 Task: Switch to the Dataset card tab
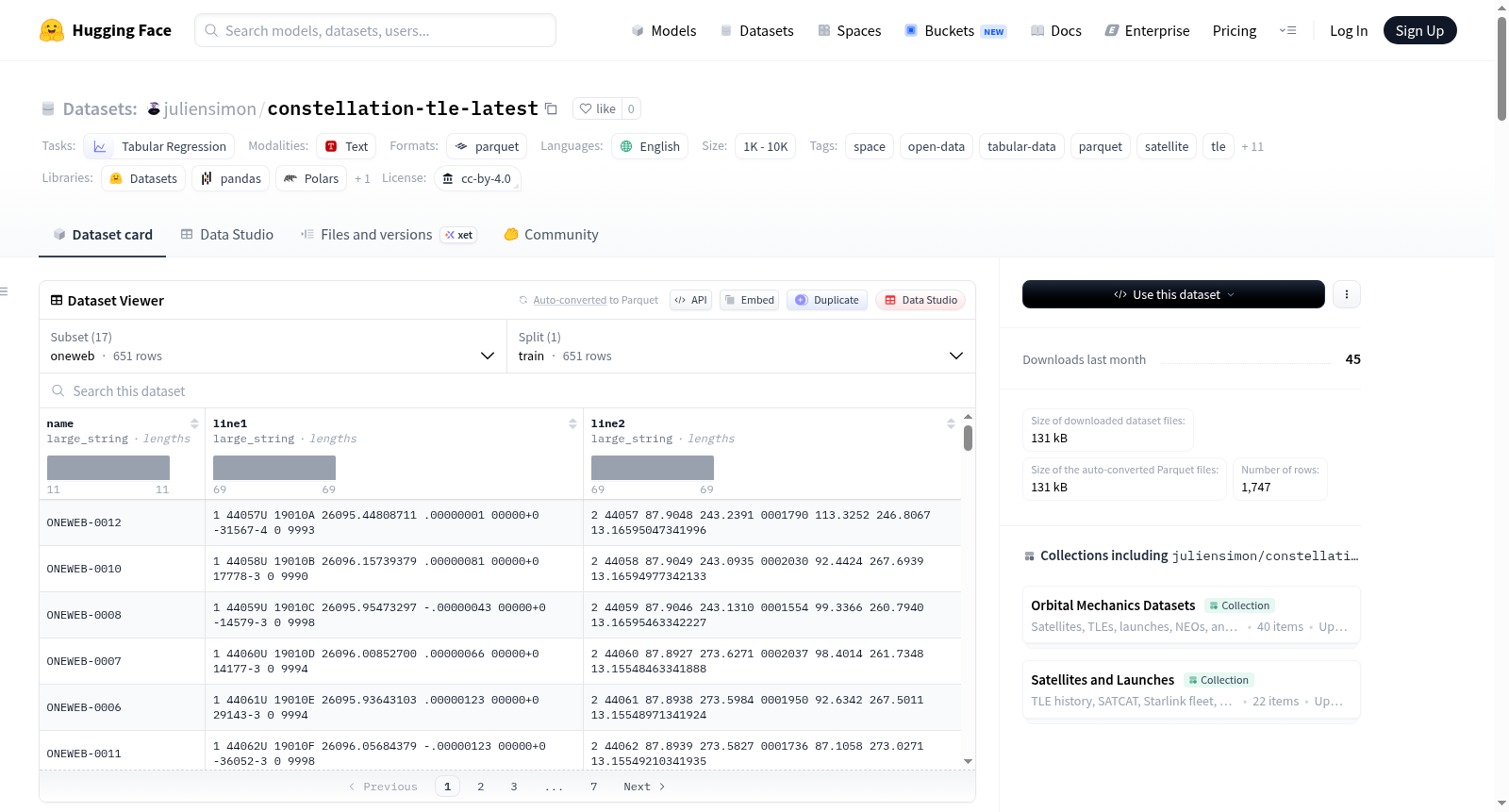tap(103, 235)
